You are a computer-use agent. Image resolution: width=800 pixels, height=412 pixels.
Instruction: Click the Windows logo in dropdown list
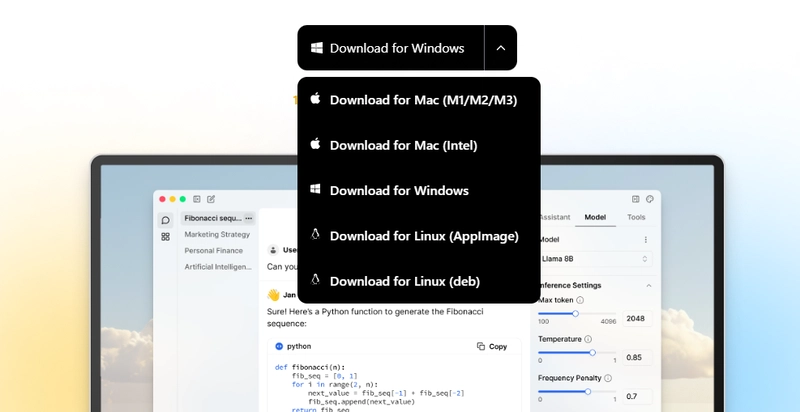[315, 189]
